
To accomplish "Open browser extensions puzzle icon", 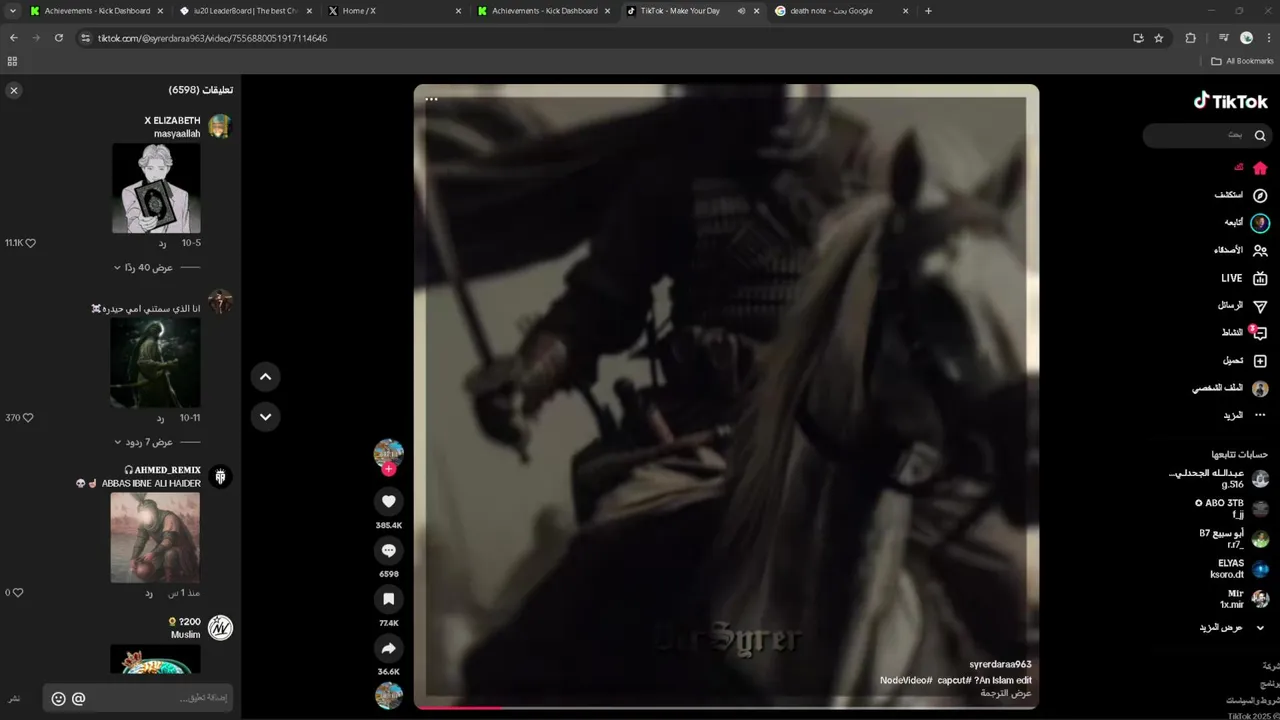I will [1190, 38].
